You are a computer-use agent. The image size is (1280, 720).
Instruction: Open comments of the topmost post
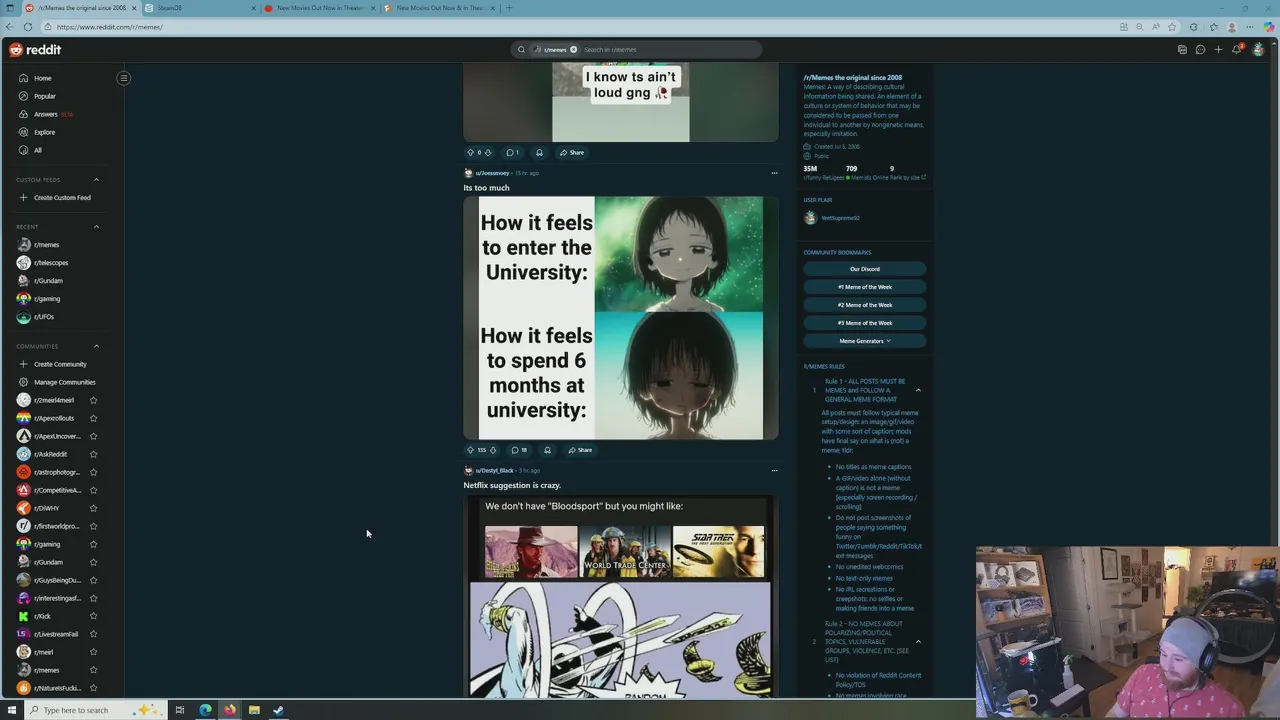[512, 152]
